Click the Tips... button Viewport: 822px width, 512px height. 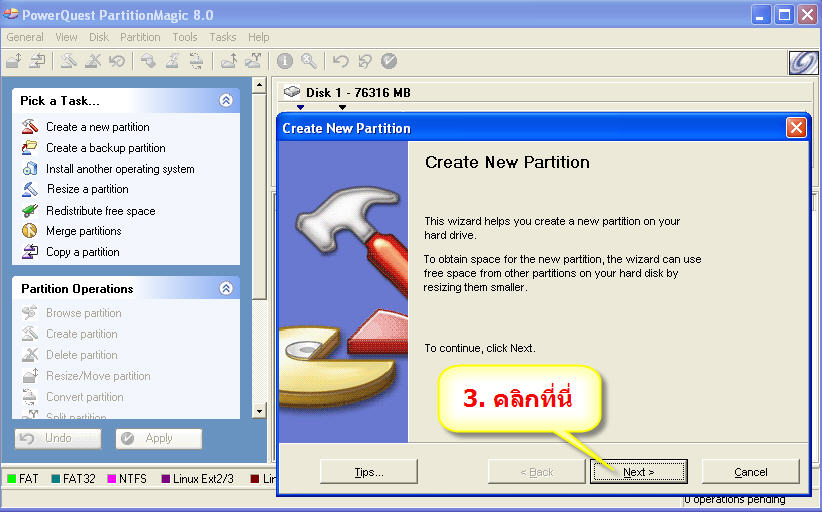click(x=369, y=472)
